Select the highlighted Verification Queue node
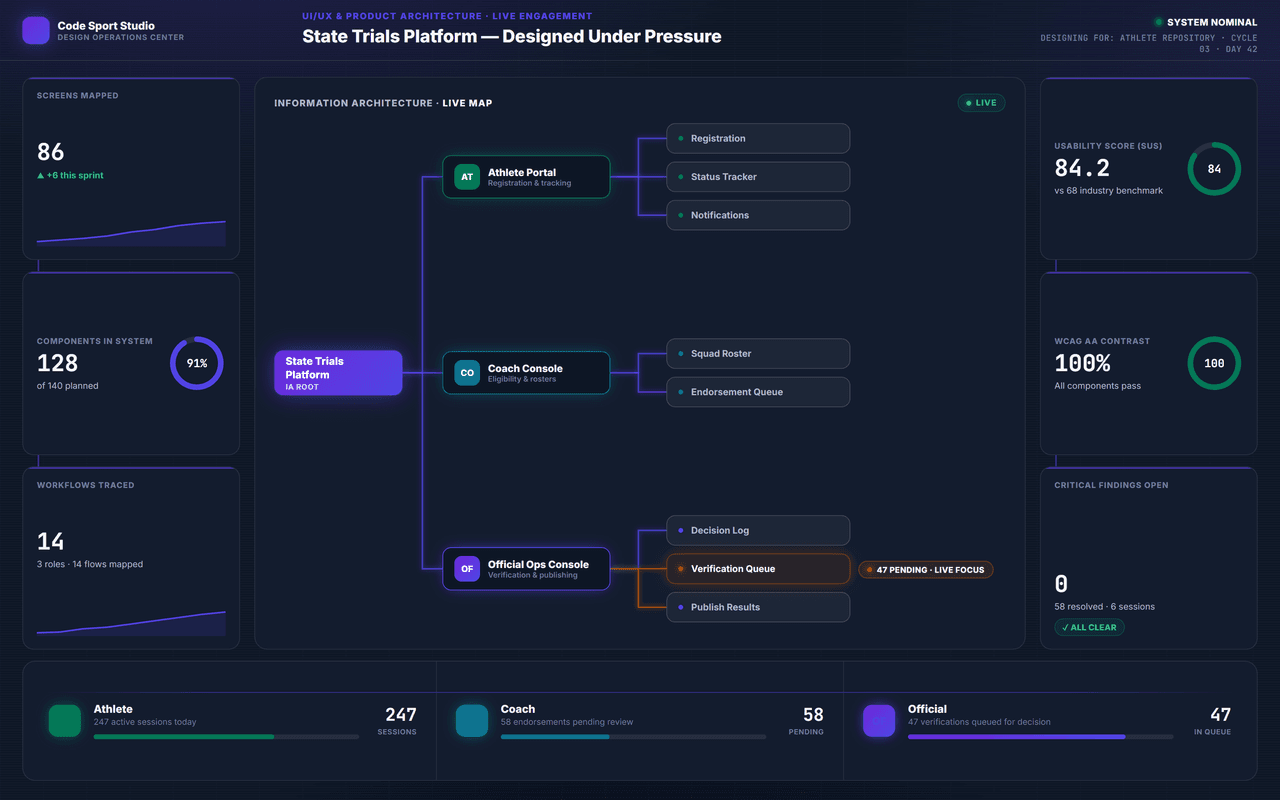This screenshot has width=1280, height=800. (x=758, y=569)
